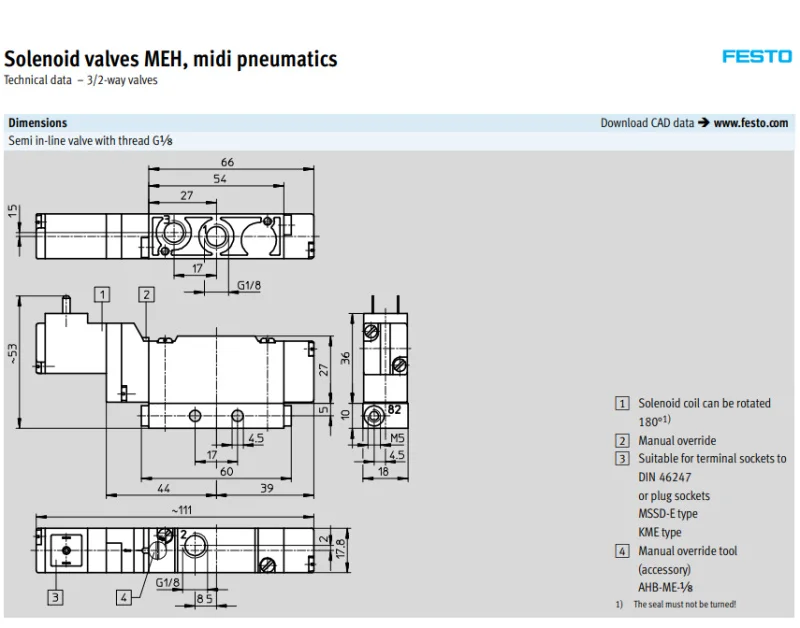Image resolution: width=800 pixels, height=628 pixels.
Task: Click legend box 4 beside 'Manual override tool'
Action: (x=622, y=551)
